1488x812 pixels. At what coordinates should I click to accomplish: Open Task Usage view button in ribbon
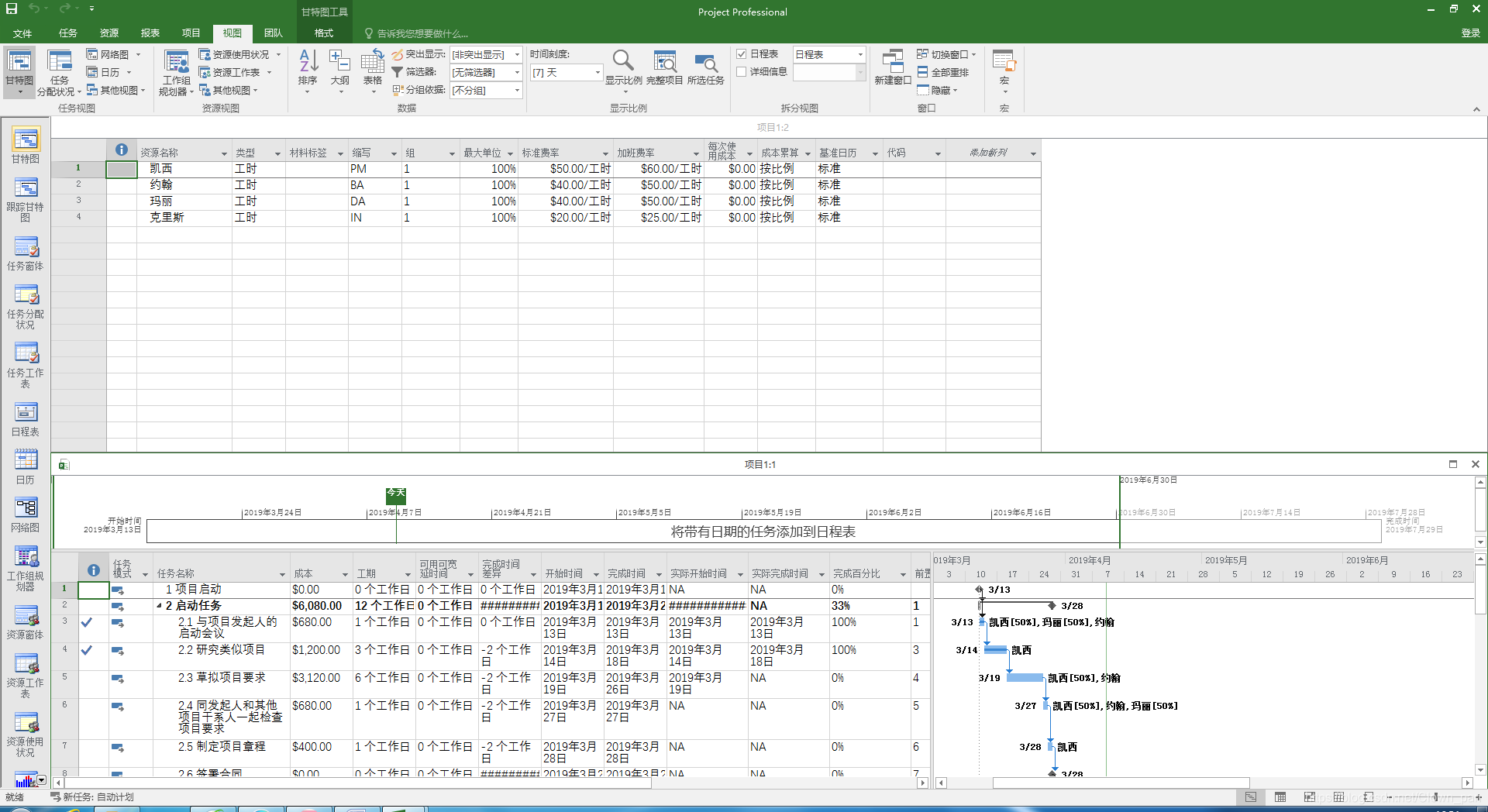59,72
